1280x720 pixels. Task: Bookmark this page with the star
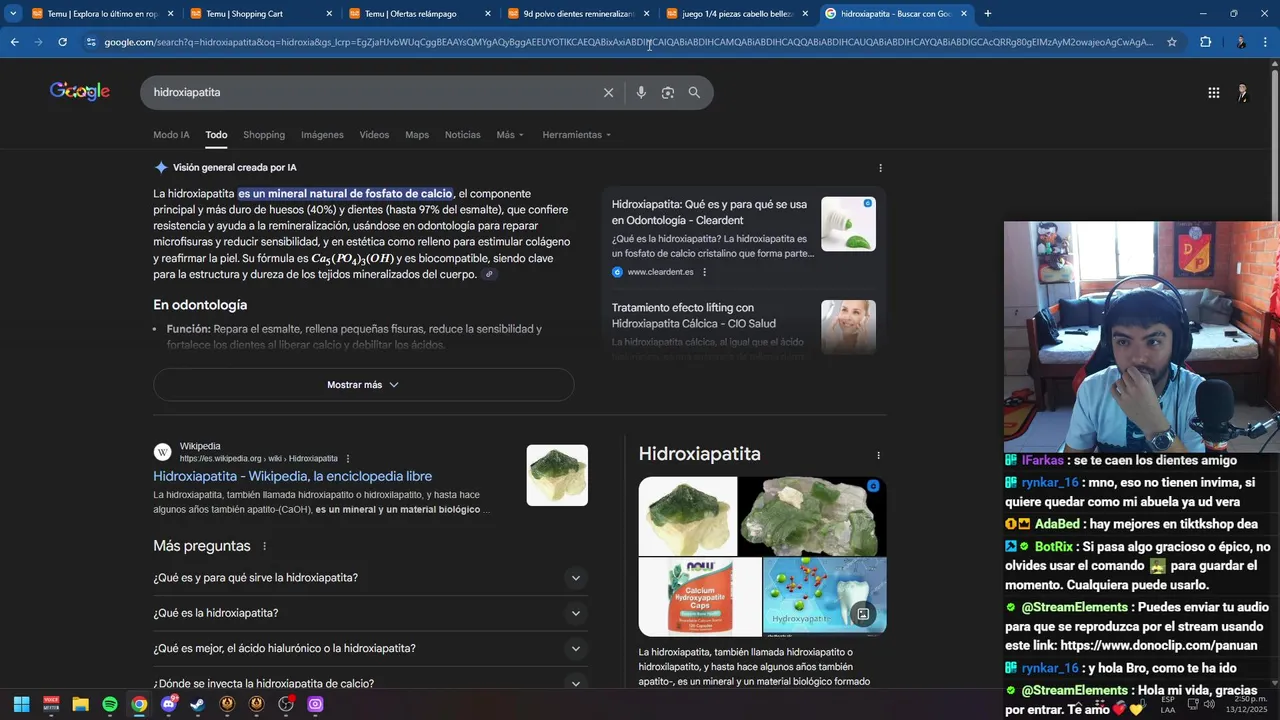1172,42
